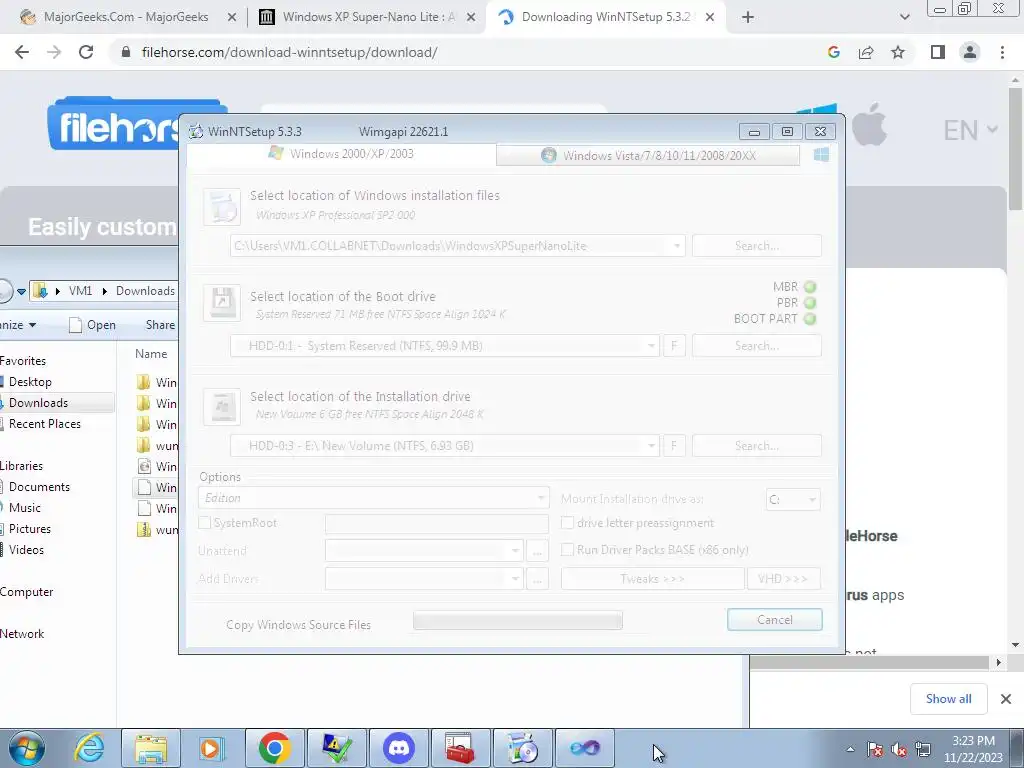The height and width of the screenshot is (768, 1024).
Task: Show hidden system tray icons arrow
Action: click(x=850, y=749)
